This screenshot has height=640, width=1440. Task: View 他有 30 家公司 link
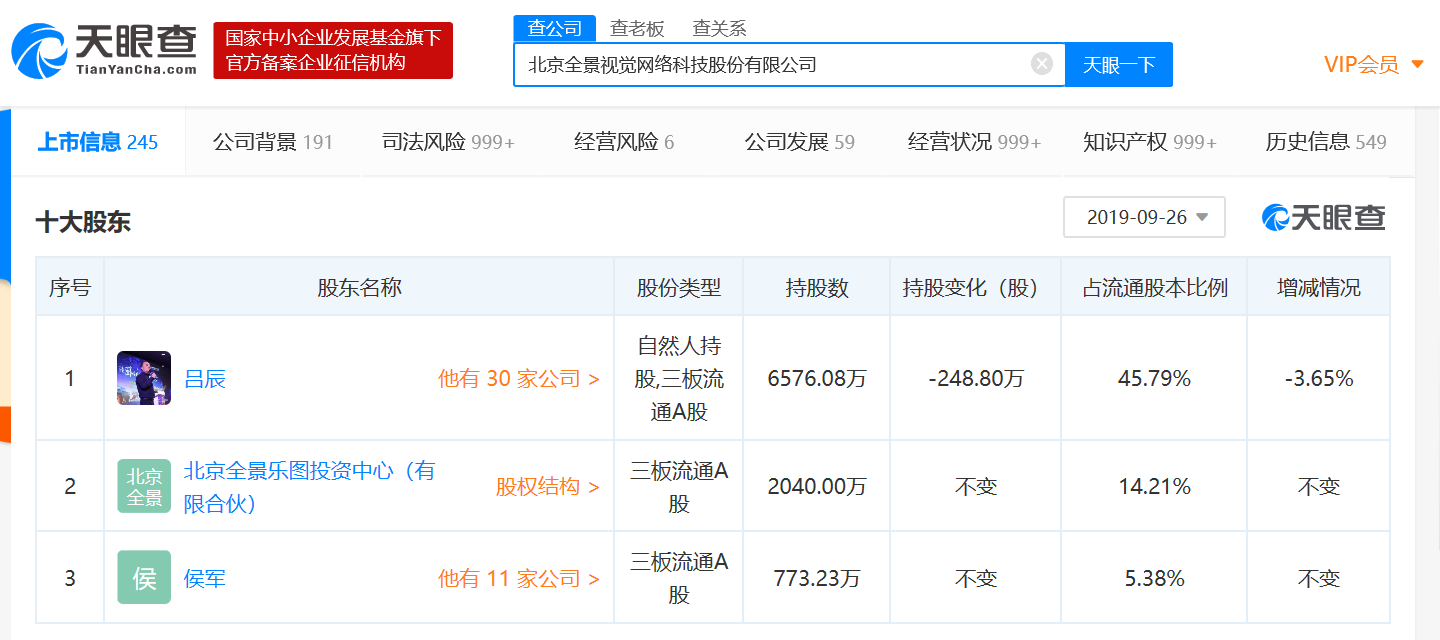point(519,379)
